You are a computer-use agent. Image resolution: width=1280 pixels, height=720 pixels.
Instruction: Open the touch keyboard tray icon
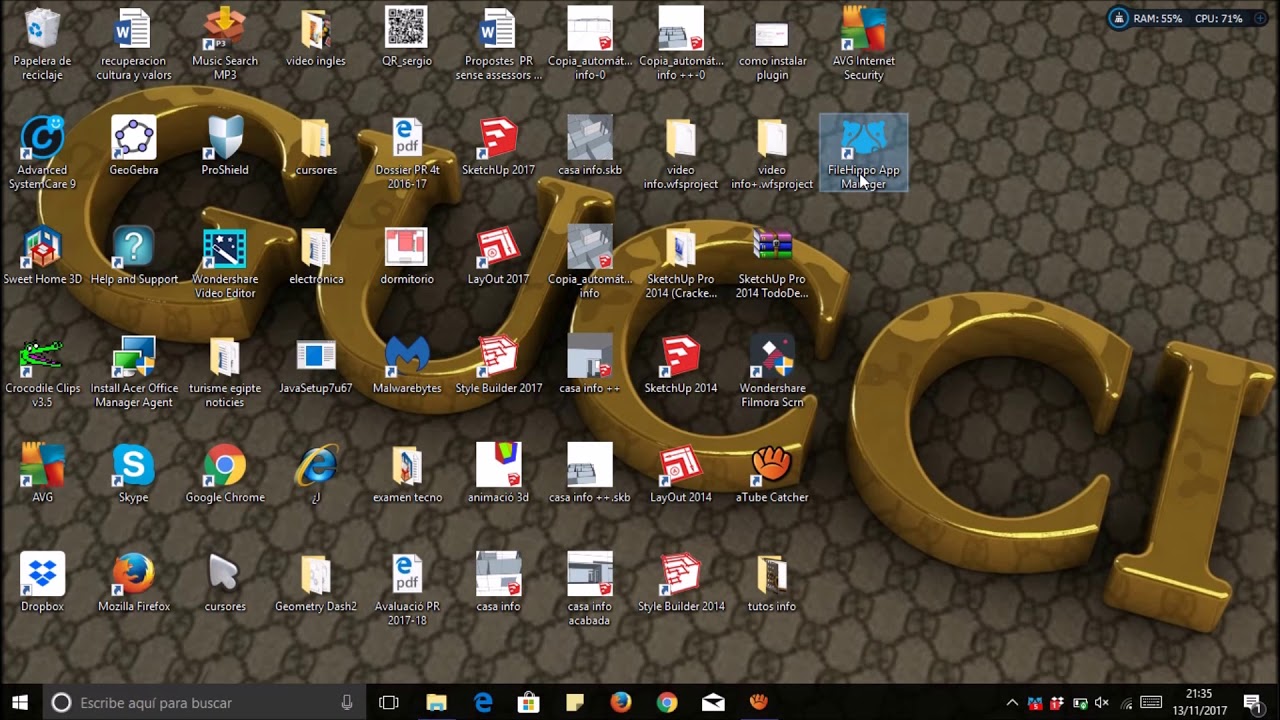pyautogui.click(x=1151, y=703)
